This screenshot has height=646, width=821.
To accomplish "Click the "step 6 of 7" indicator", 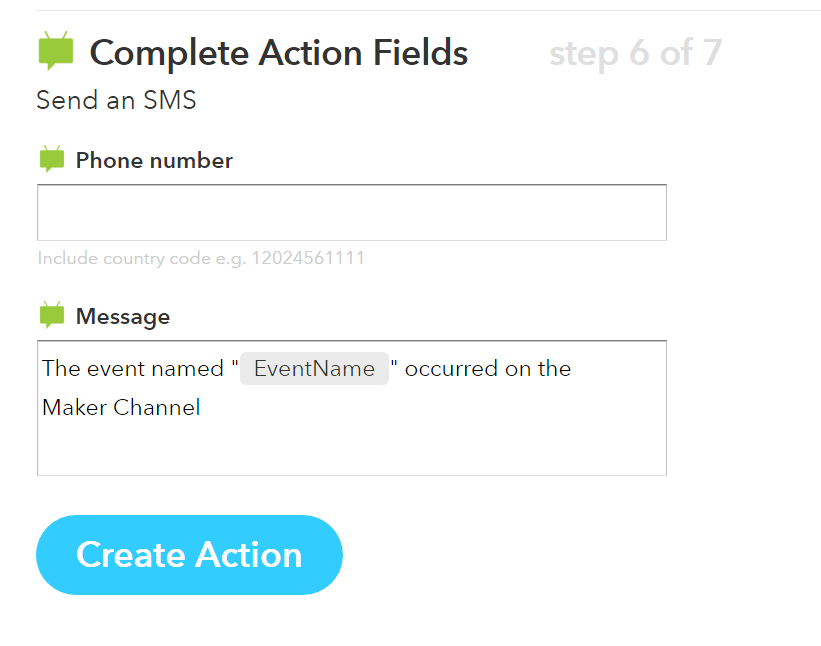I will point(635,53).
